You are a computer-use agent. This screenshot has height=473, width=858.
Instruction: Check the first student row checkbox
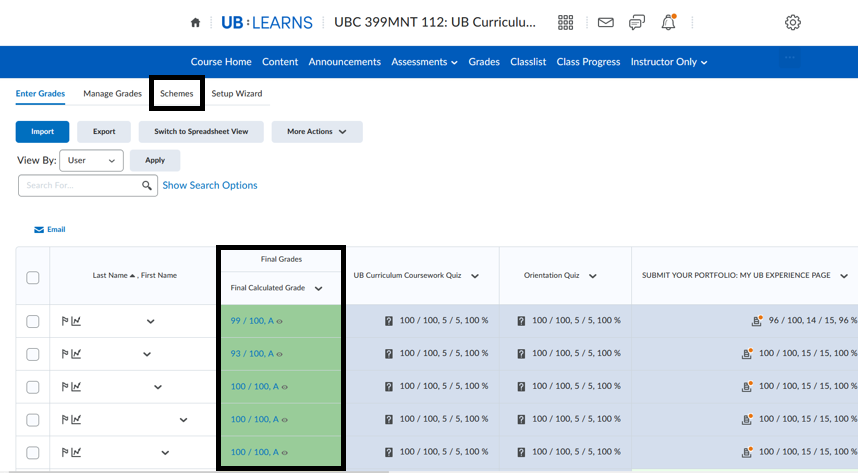[x=33, y=321]
